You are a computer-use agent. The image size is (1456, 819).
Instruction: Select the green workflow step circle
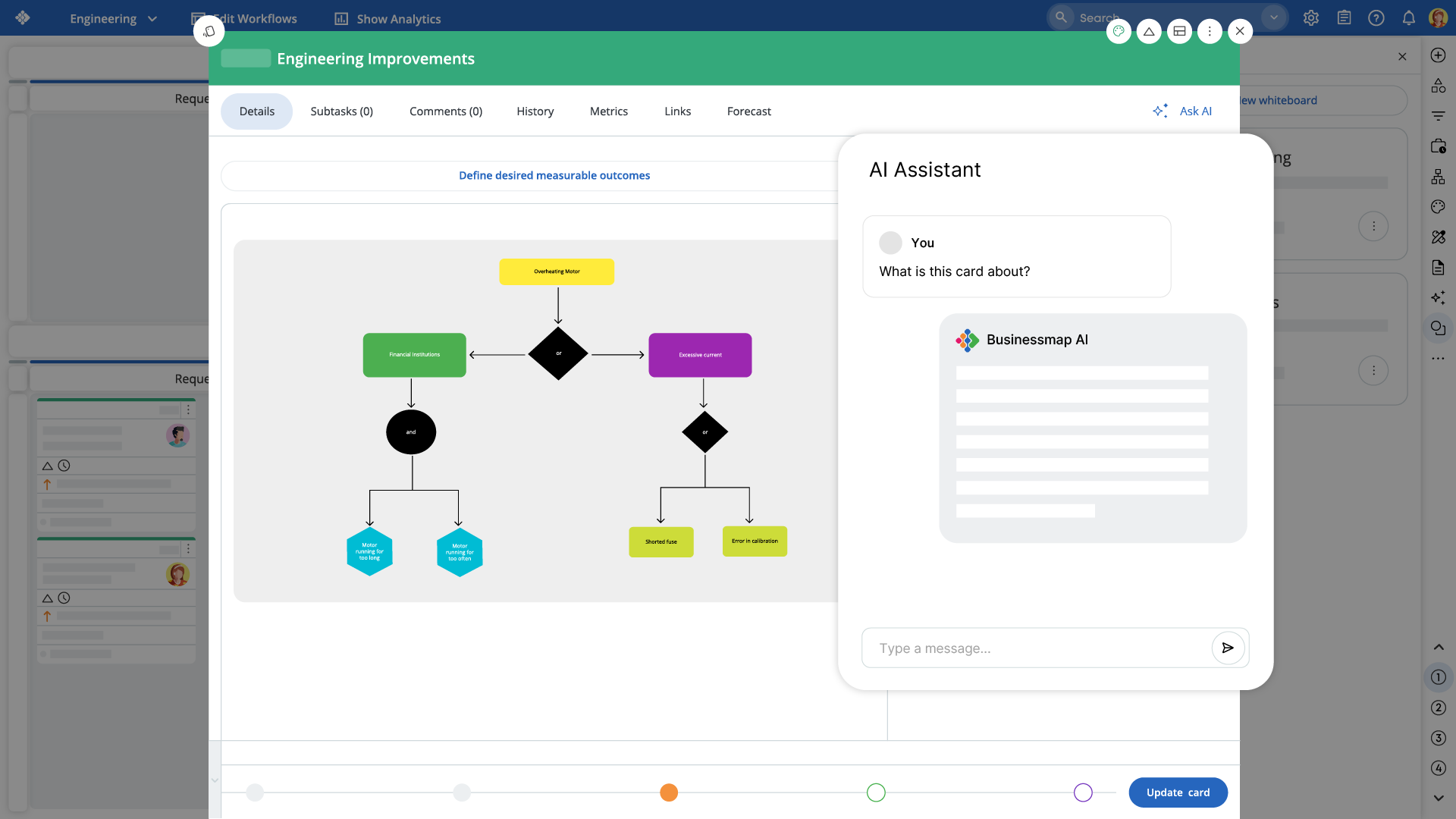click(876, 792)
